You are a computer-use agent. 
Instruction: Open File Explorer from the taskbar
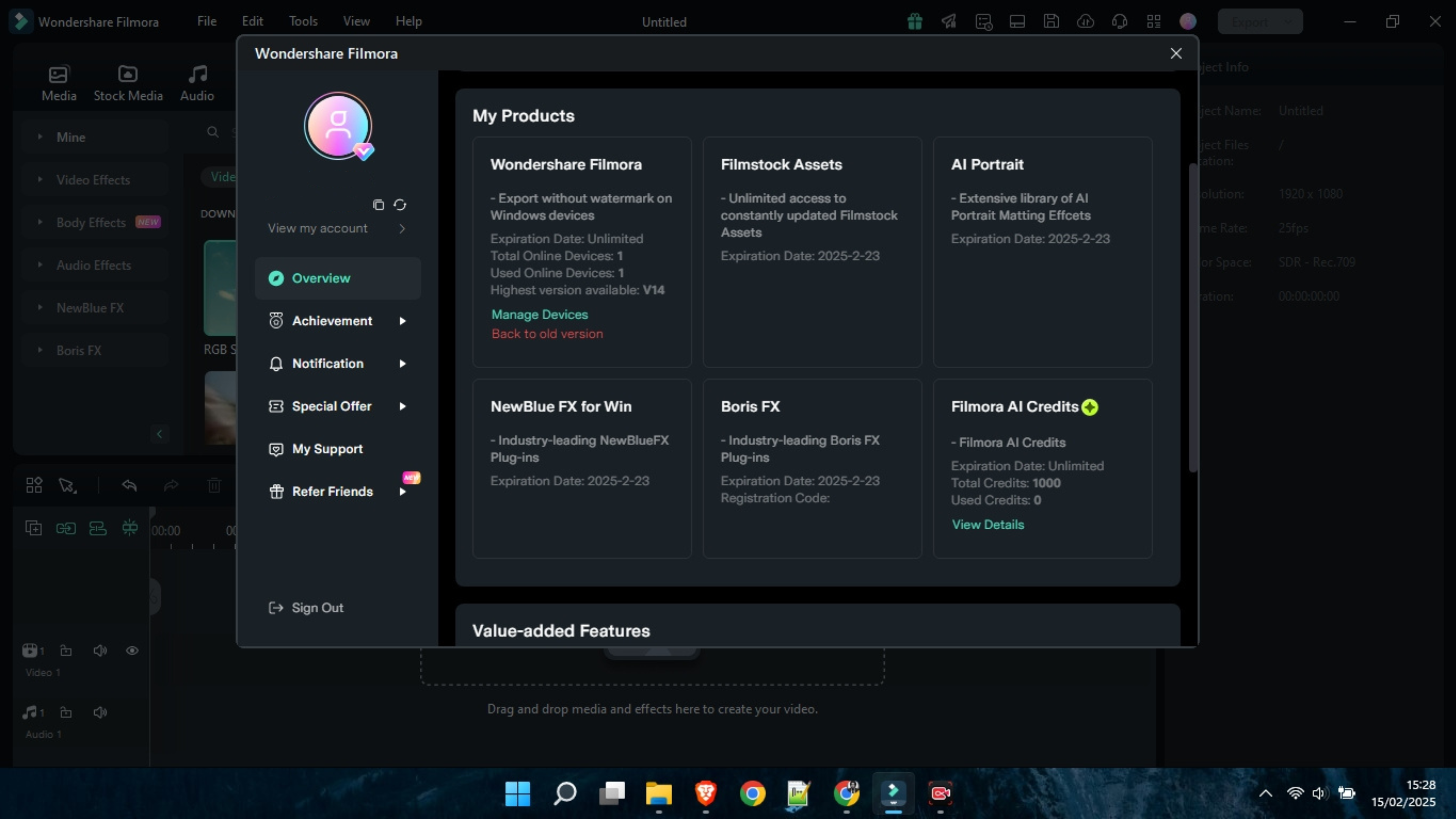pyautogui.click(x=659, y=794)
